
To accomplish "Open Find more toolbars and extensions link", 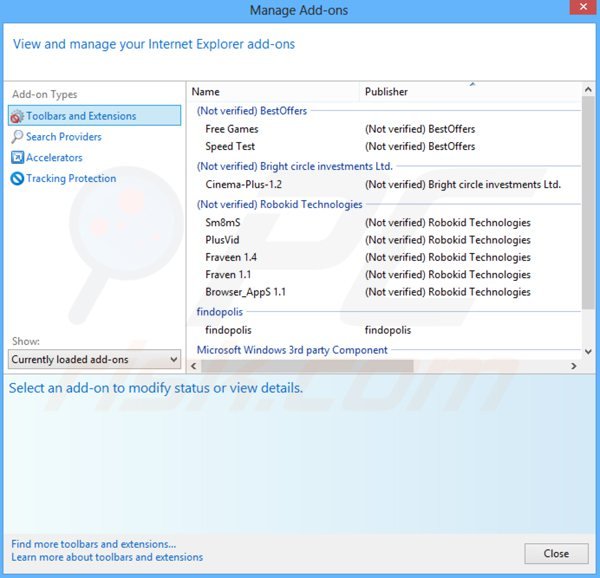I will (93, 544).
